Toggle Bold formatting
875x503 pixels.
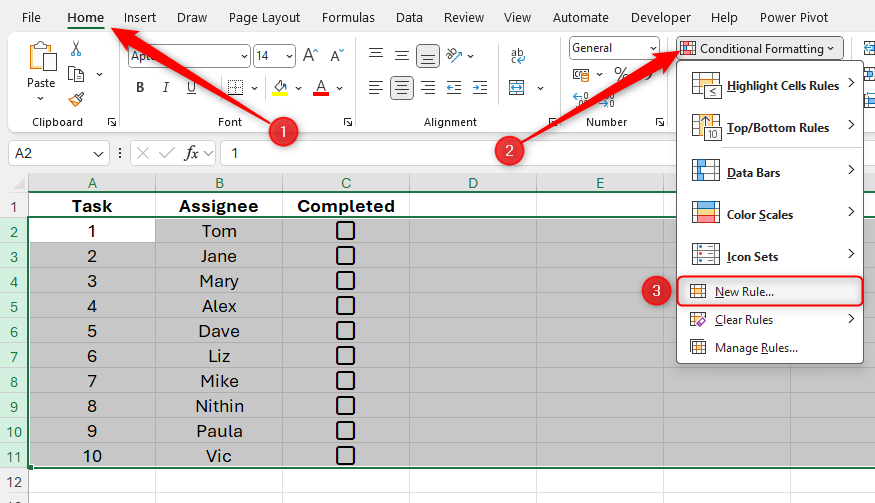[x=140, y=87]
